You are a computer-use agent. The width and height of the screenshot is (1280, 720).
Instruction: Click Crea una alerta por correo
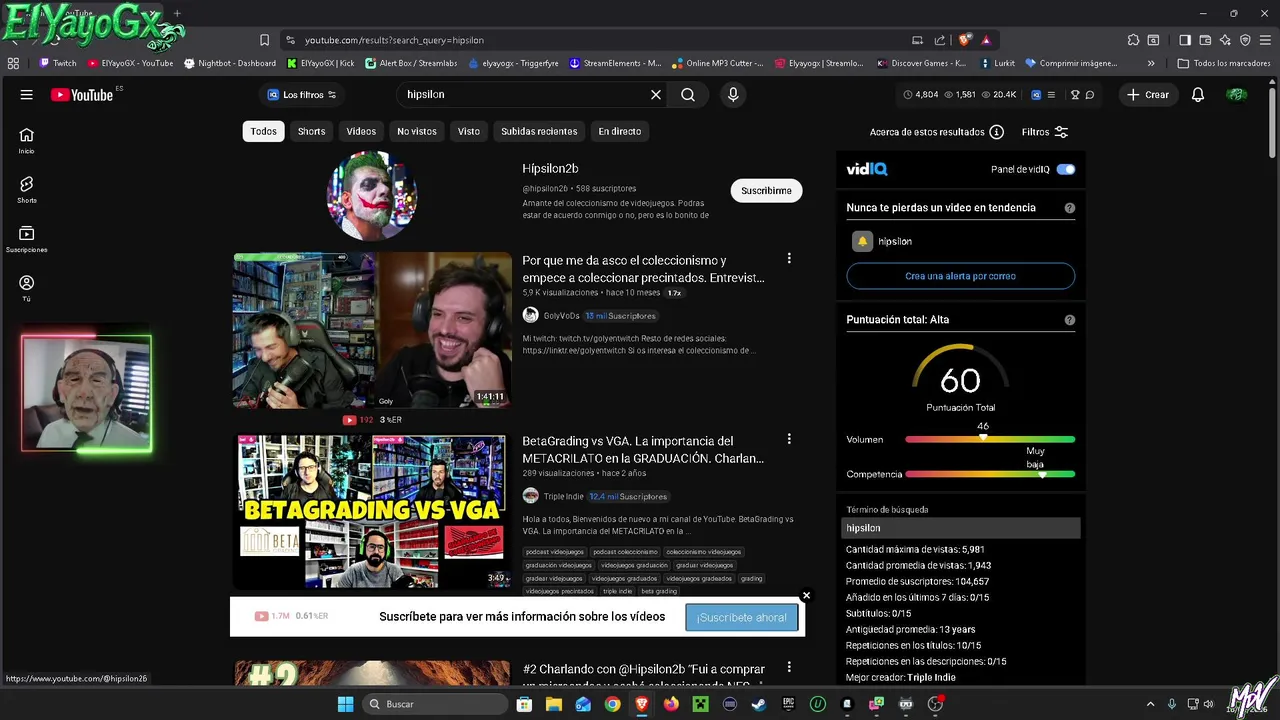coord(960,276)
